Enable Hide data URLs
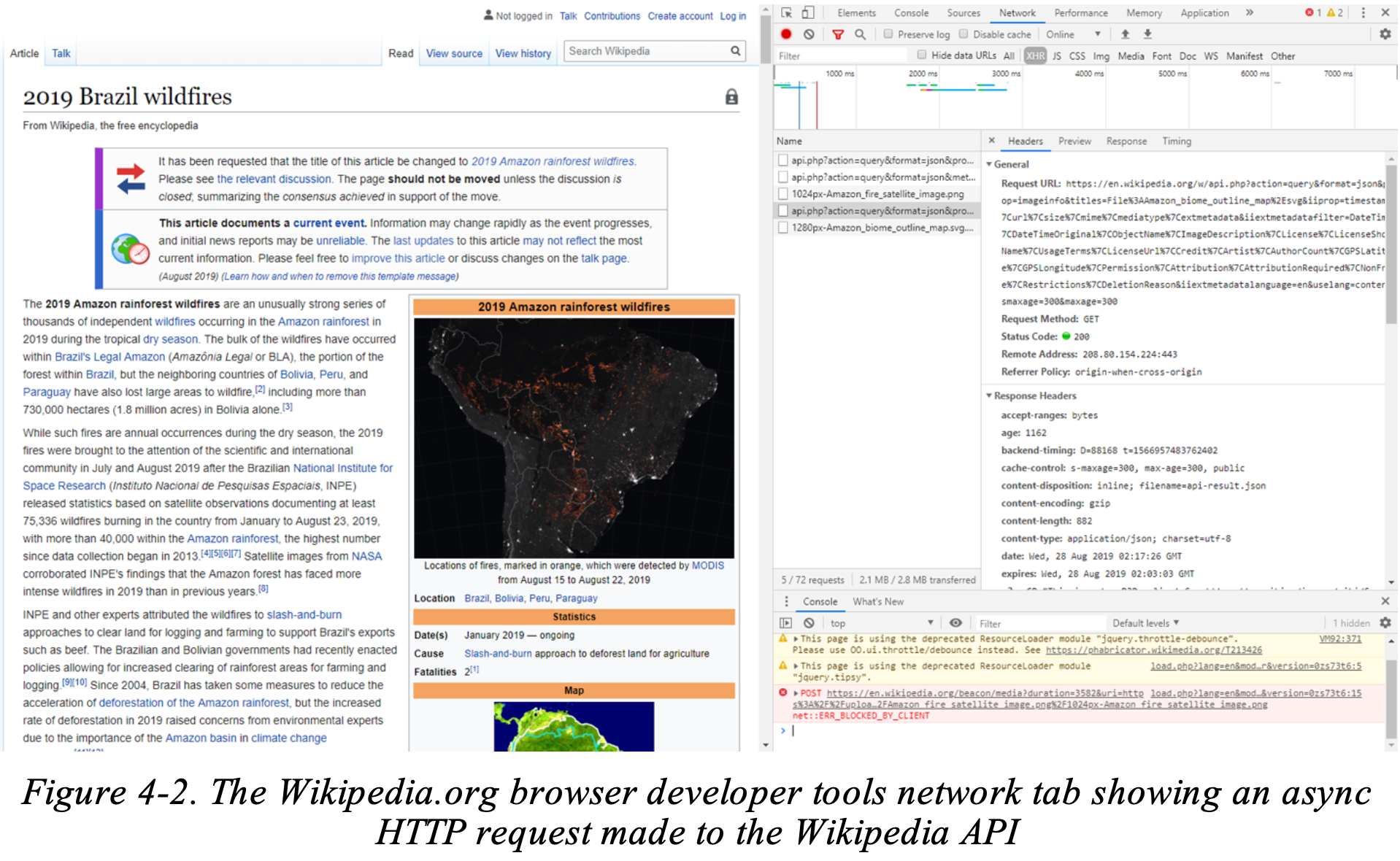The image size is (1400, 861). 922,55
